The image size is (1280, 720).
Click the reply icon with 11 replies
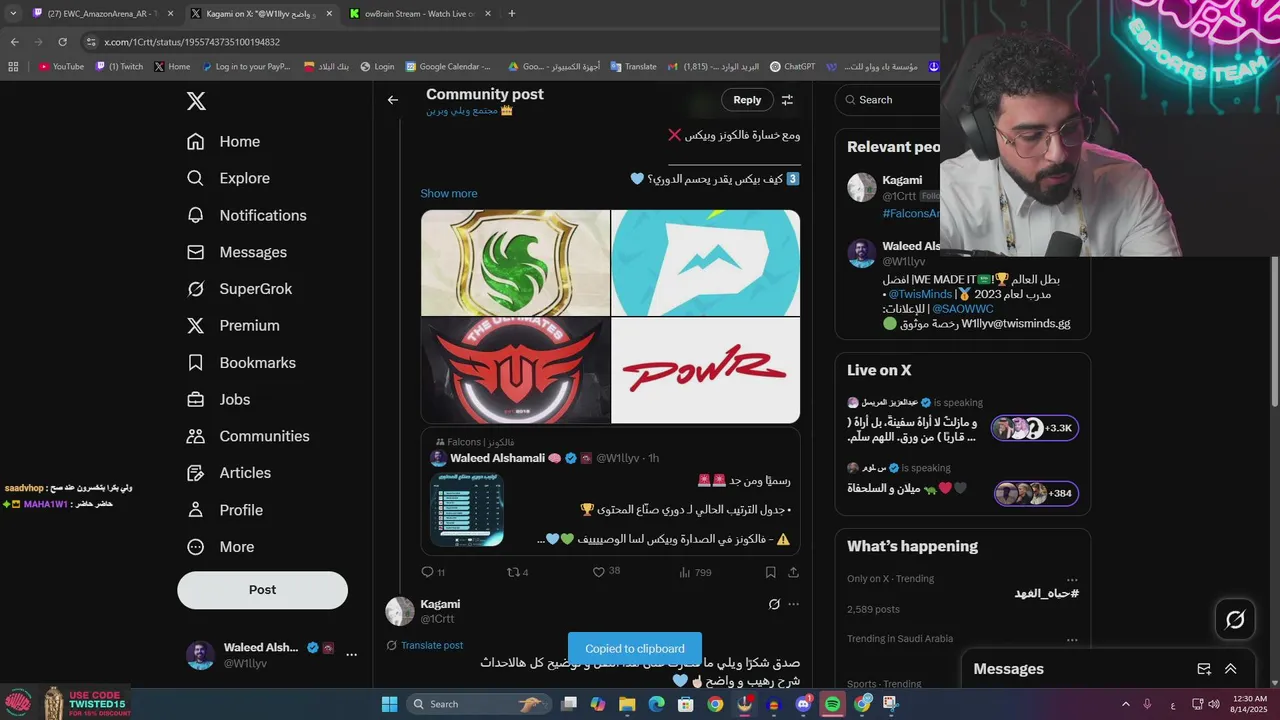click(x=433, y=572)
